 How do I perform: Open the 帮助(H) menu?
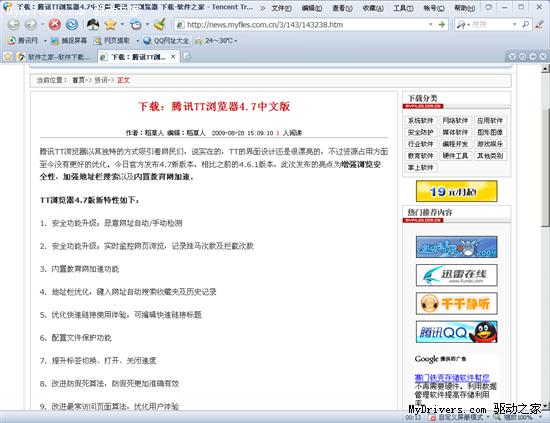[x=464, y=8]
